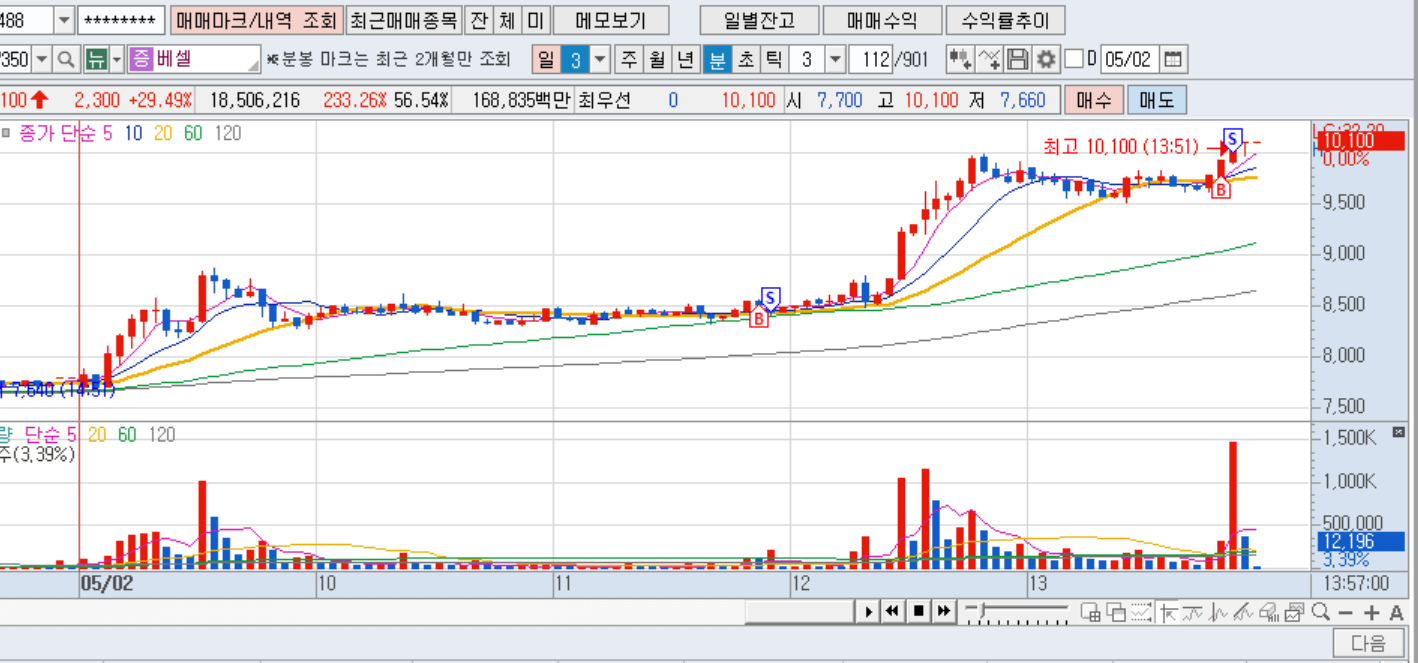Click the 다음 next button
The image size is (1418, 663).
(1368, 643)
